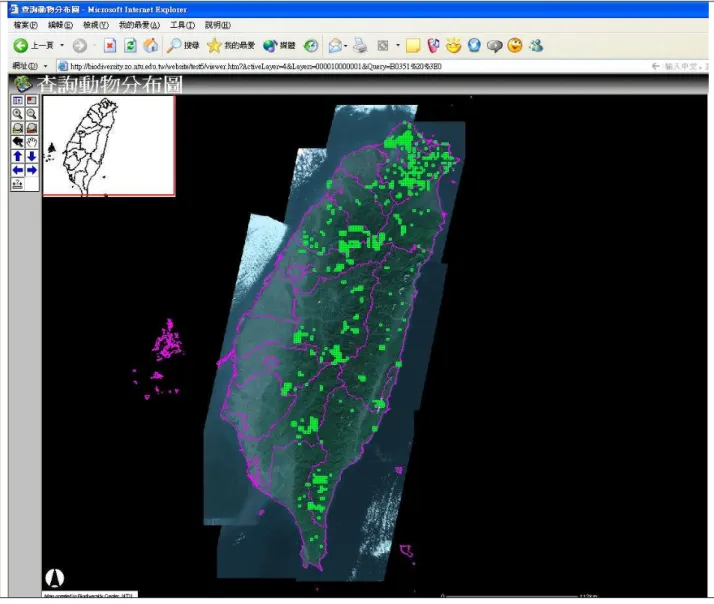The height and width of the screenshot is (604, 714).
Task: Pan the map north with up arrow
Action: [17, 156]
